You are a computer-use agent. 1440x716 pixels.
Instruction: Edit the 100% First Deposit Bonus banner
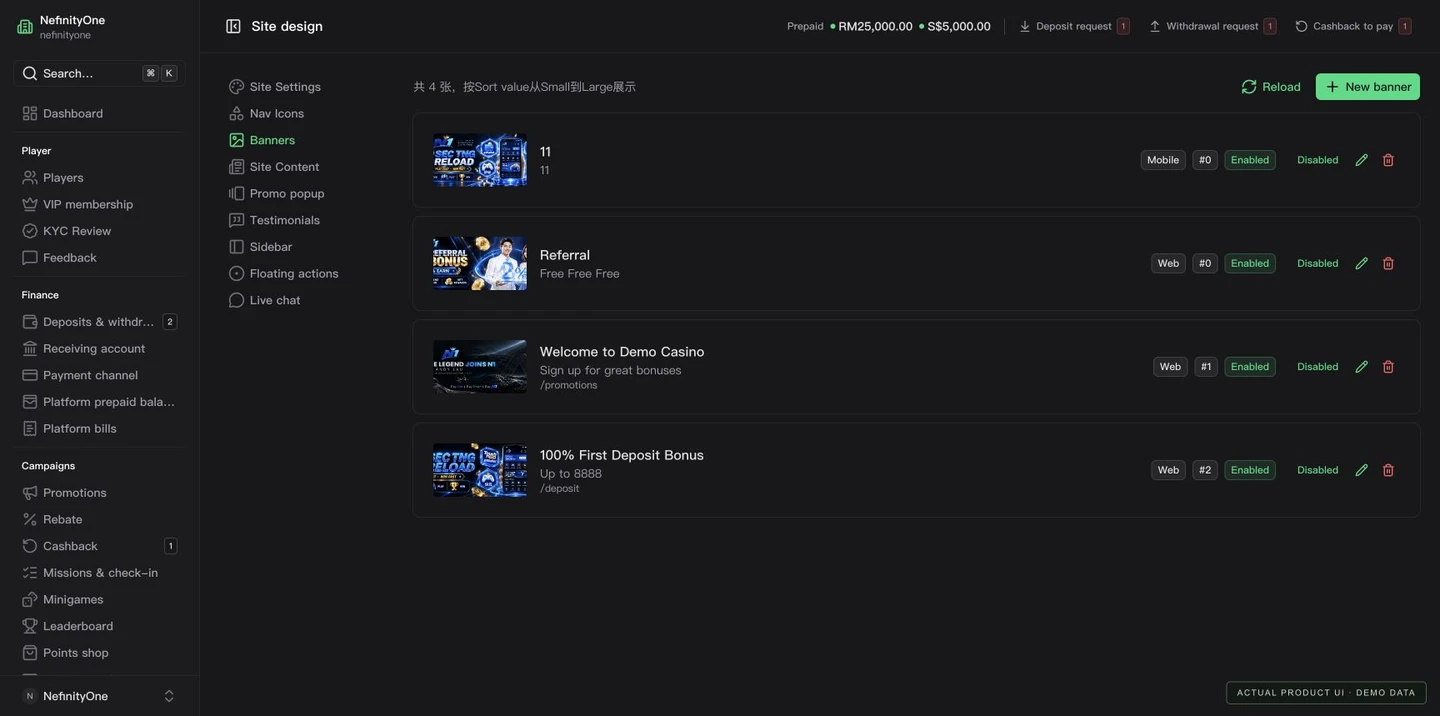pyautogui.click(x=1361, y=470)
